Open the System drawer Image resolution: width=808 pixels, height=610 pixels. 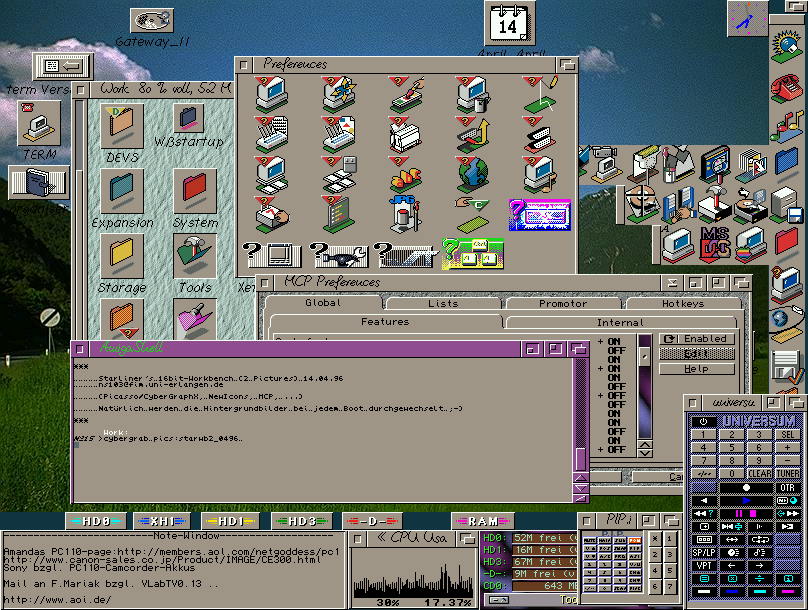tap(194, 191)
